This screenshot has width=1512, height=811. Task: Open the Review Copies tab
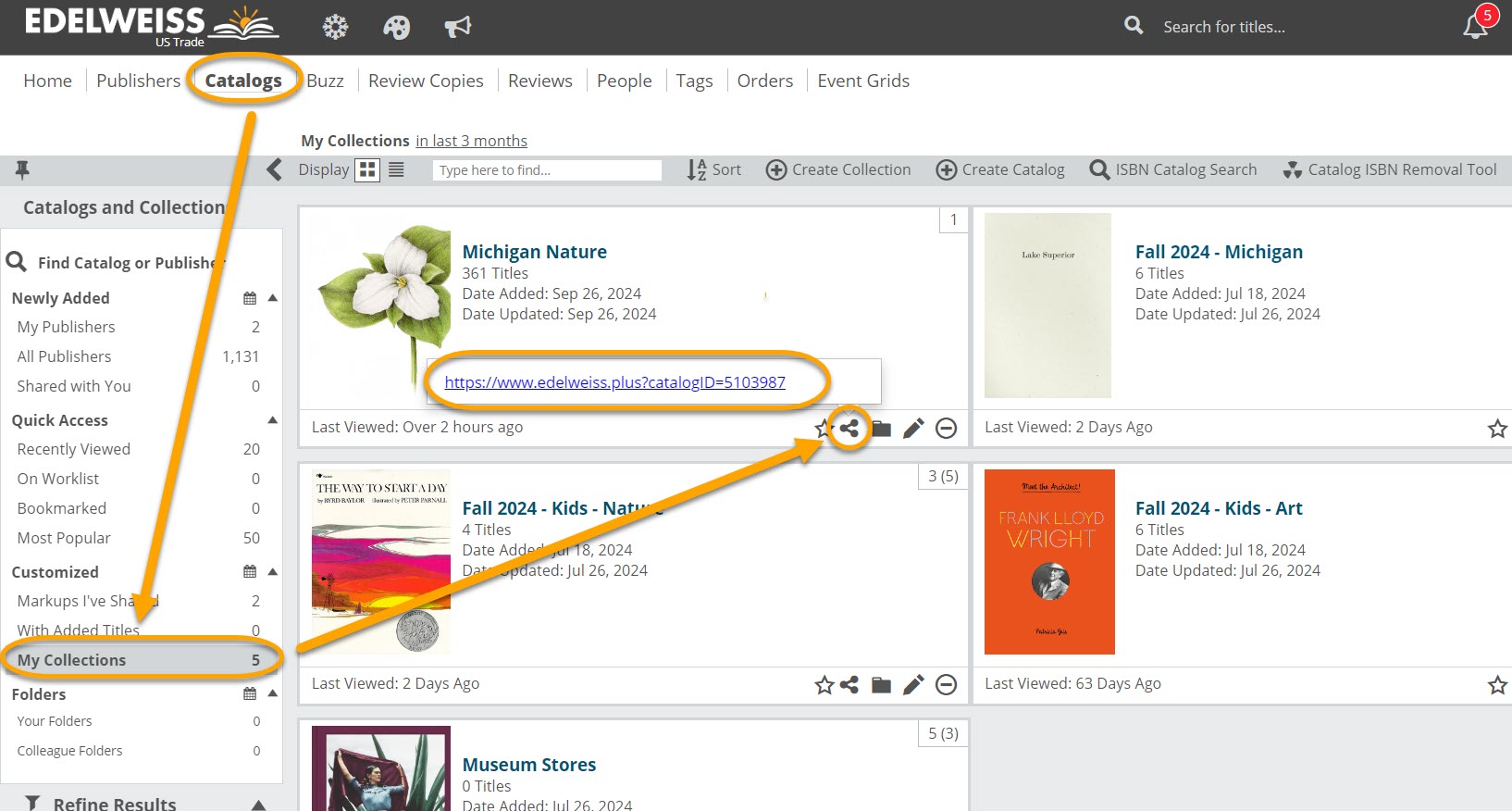426,81
